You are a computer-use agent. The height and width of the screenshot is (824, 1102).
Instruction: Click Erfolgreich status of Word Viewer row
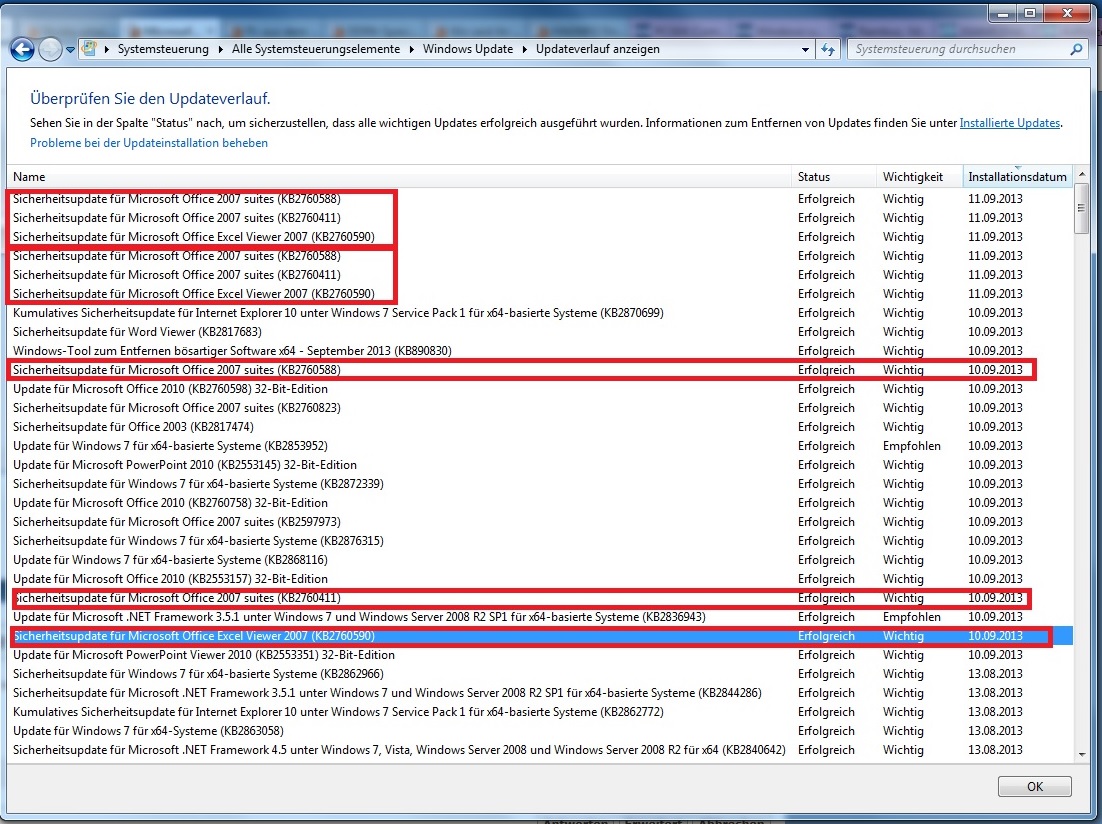point(826,332)
